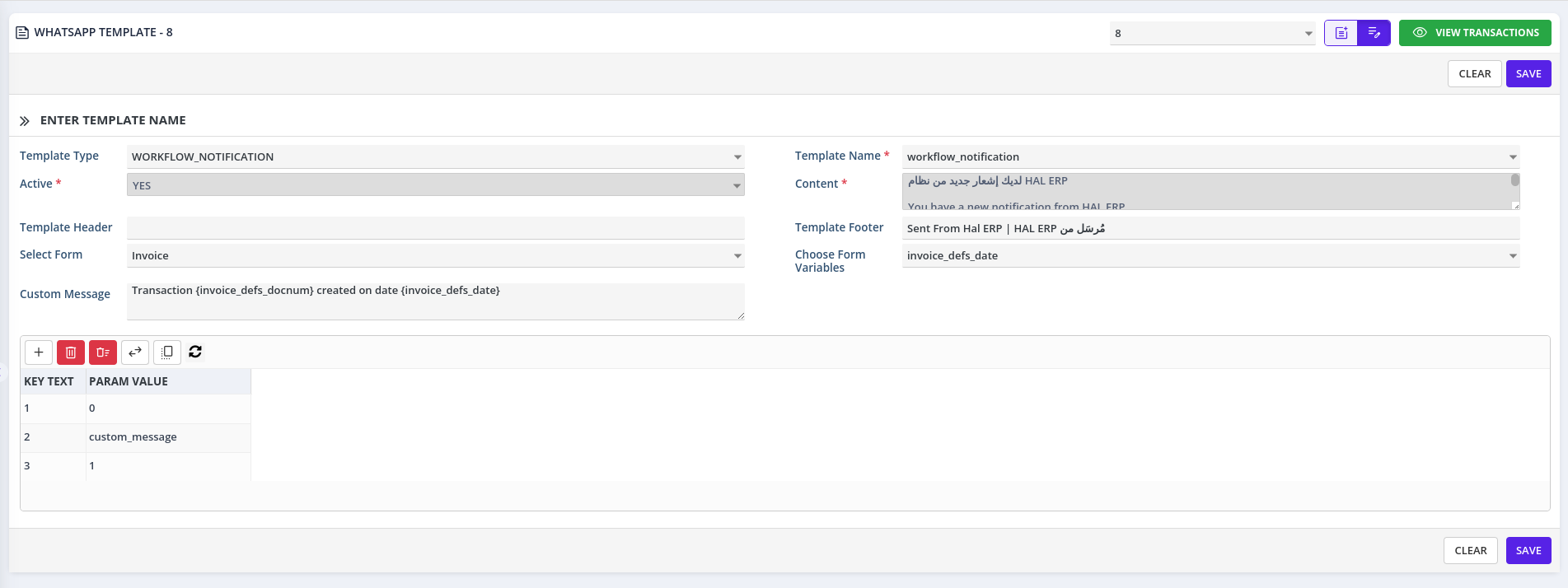Expand the Select Form dropdown showing Invoice
Image resolution: width=1568 pixels, height=588 pixels.
click(x=737, y=256)
